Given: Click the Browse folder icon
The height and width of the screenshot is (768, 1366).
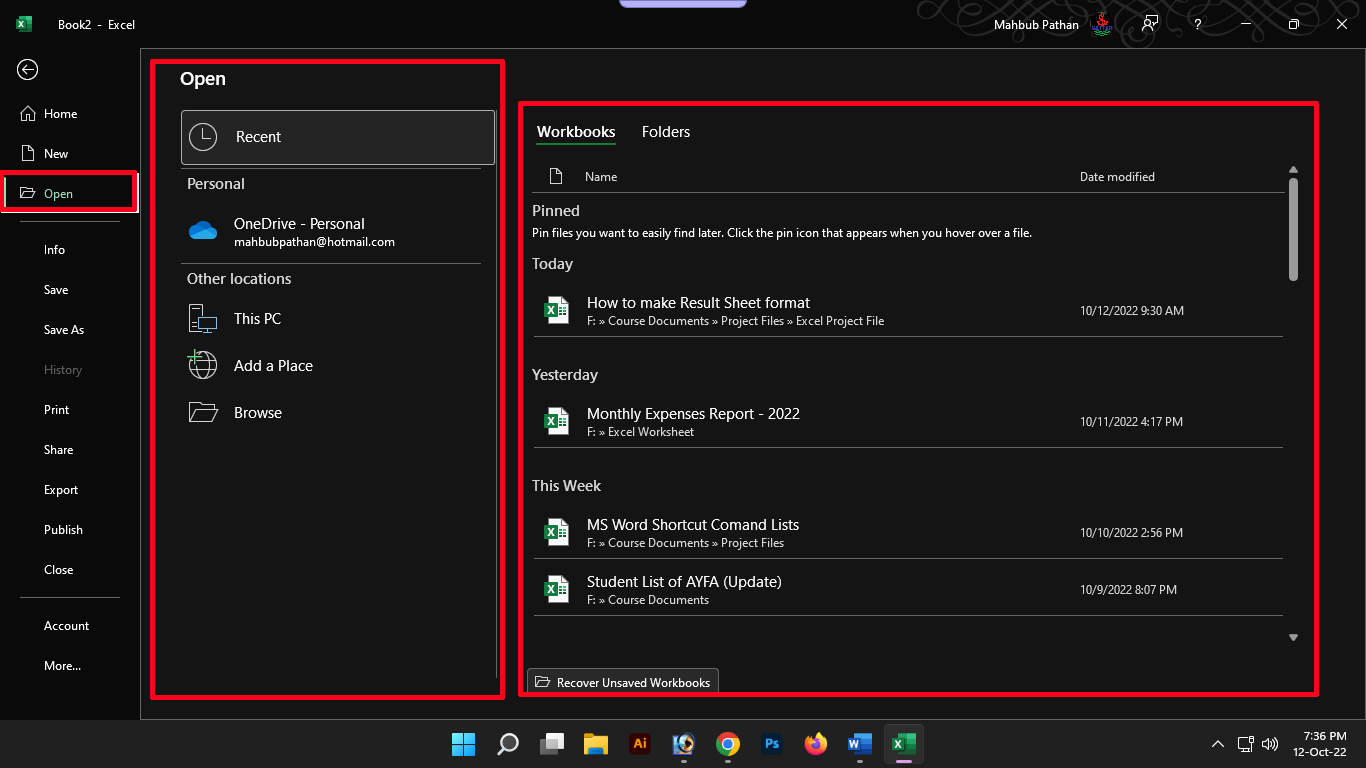Looking at the screenshot, I should click(x=203, y=412).
